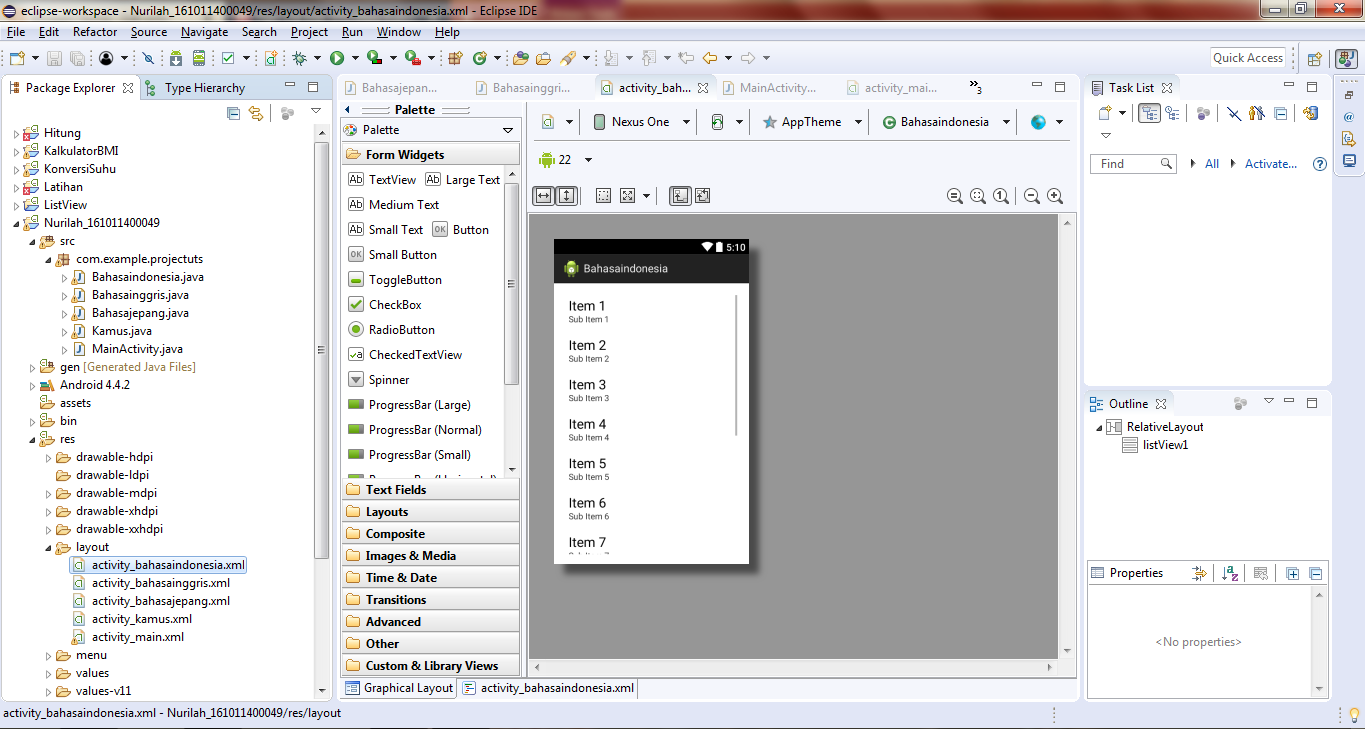Save all files using the Save All icon
This screenshot has width=1365, height=729.
78,57
